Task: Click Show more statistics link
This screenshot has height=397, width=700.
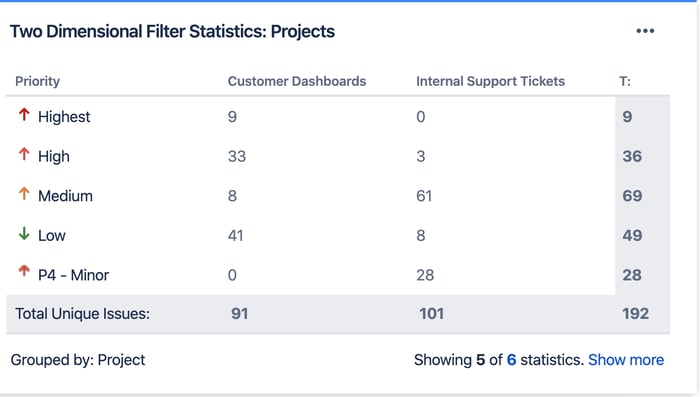Action: click(626, 360)
